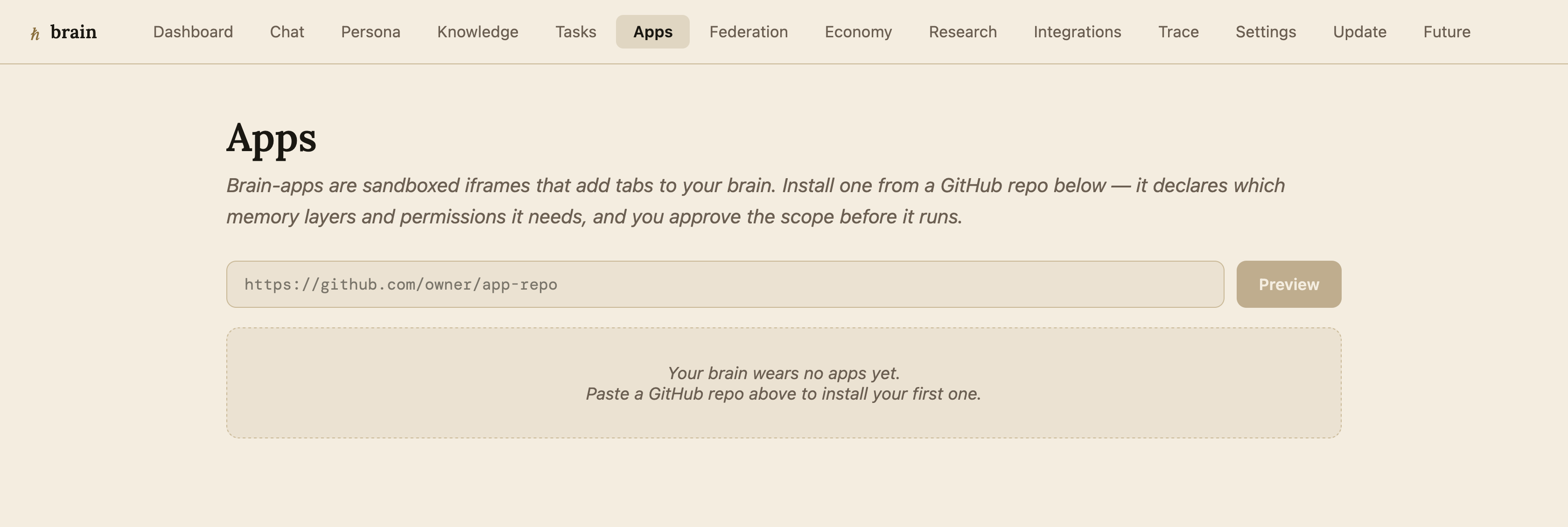Go to the Integrations tab
Screen dimensions: 1568x527
(1078, 32)
